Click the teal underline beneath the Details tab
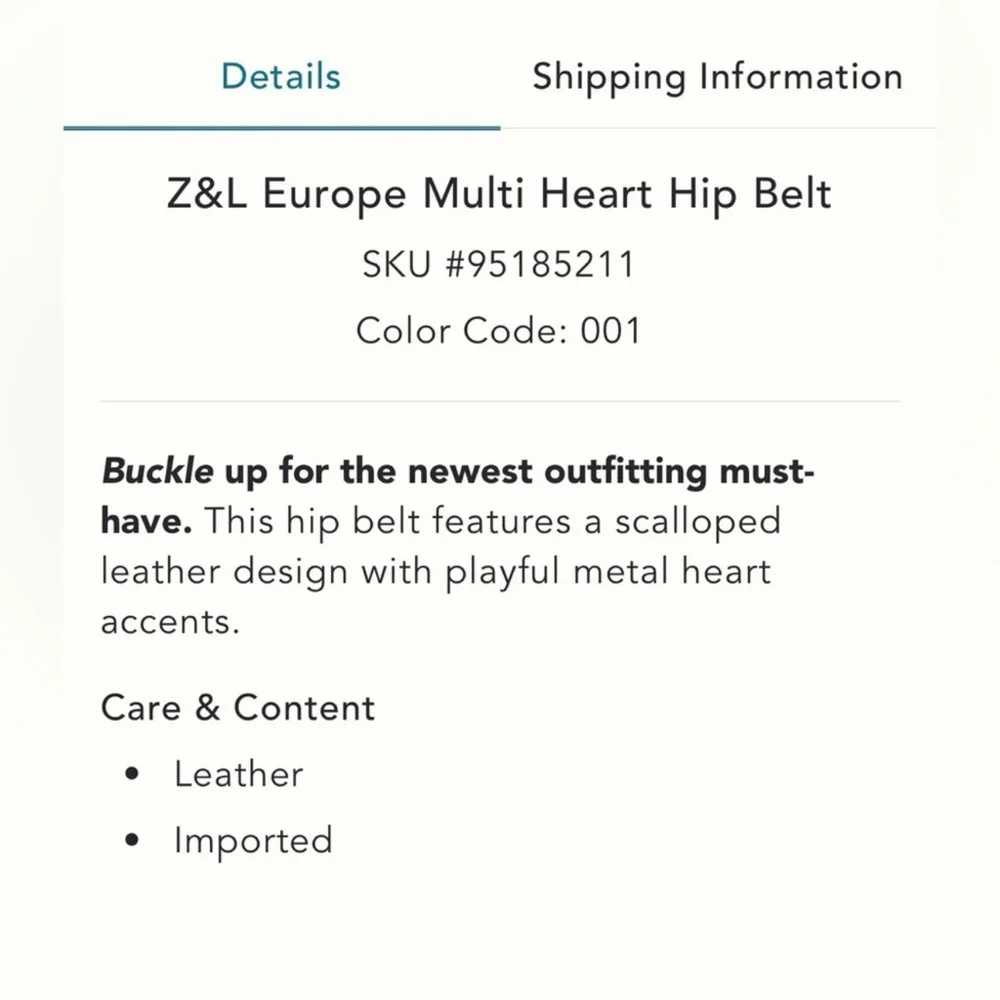The height and width of the screenshot is (1000, 1000). pos(282,128)
